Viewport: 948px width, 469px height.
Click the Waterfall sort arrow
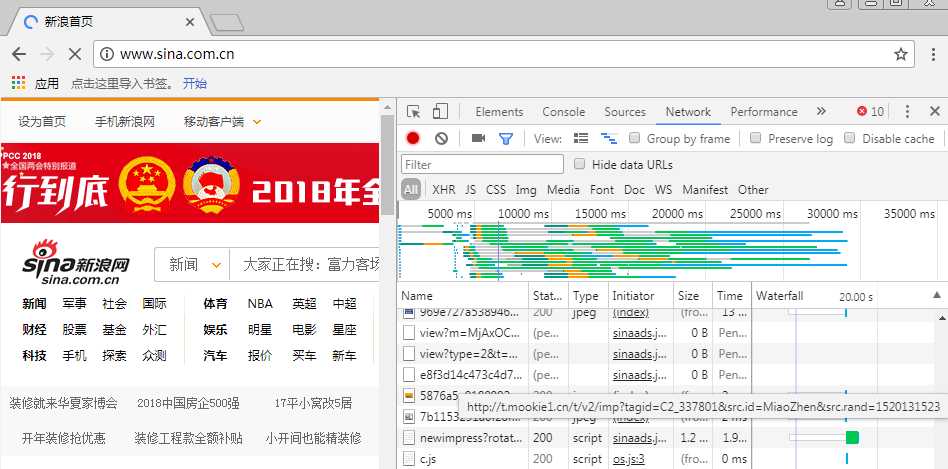tap(937, 296)
